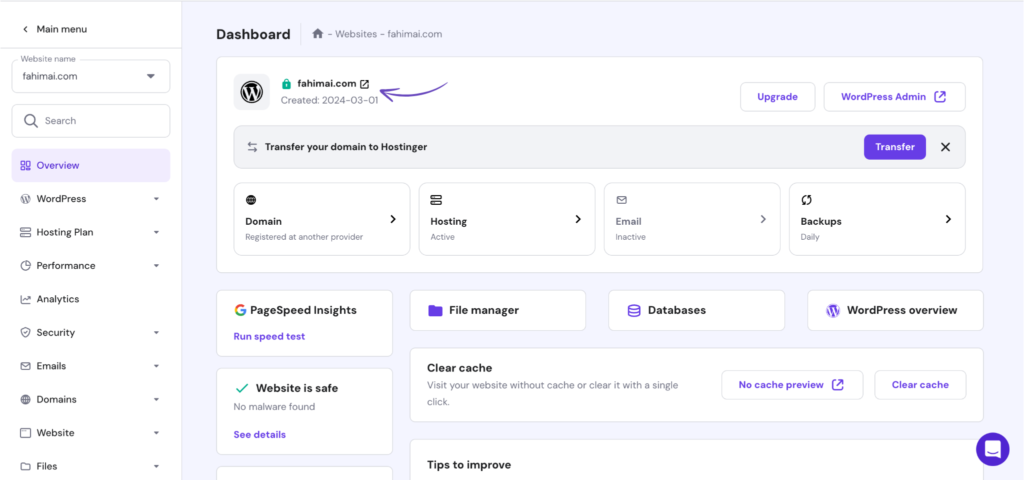Click the back arrow beside Main menu
Image resolution: width=1024 pixels, height=480 pixels.
click(25, 29)
